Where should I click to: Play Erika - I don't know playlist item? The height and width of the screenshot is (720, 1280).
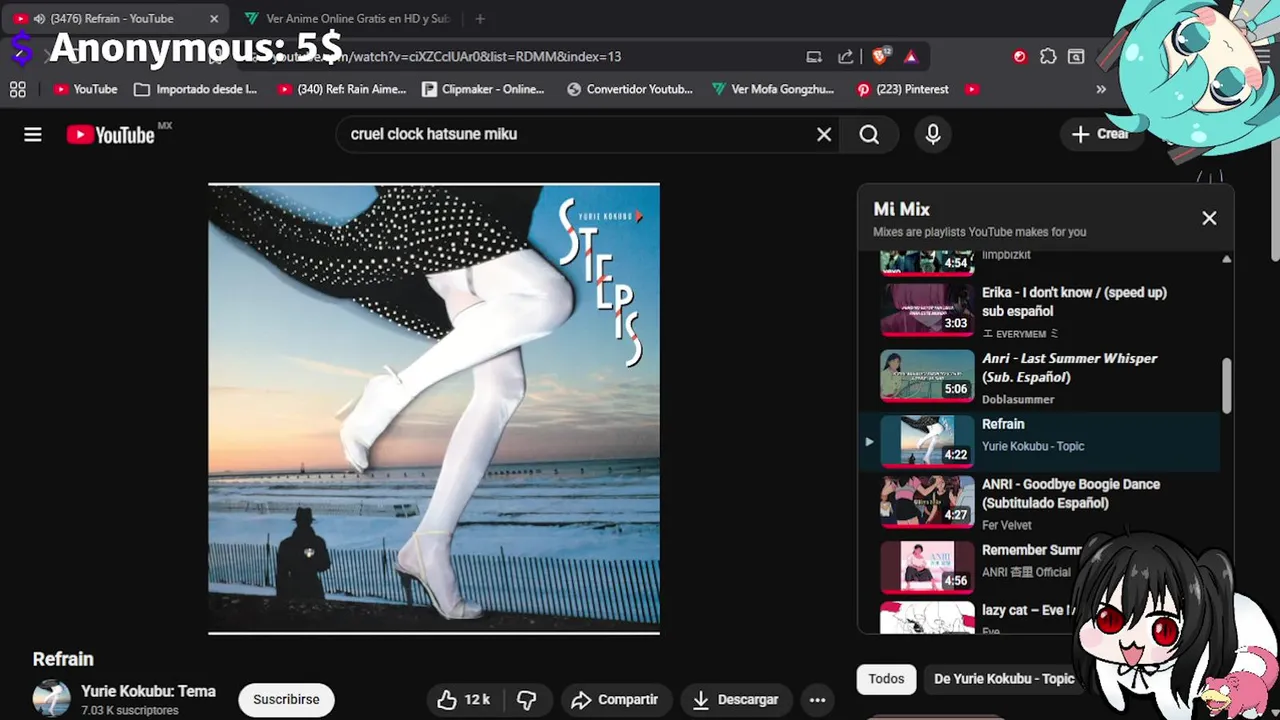click(1040, 312)
